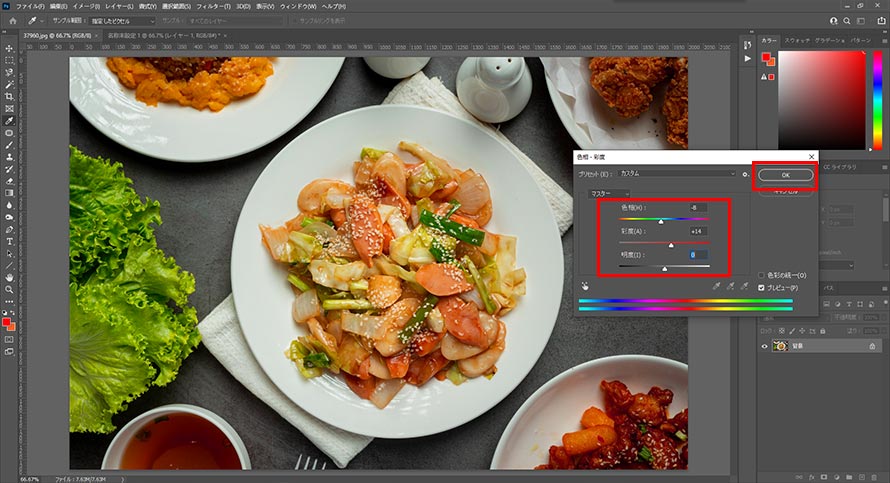Close the 色相・彩度 dialog
890x483 pixels.
(812, 157)
